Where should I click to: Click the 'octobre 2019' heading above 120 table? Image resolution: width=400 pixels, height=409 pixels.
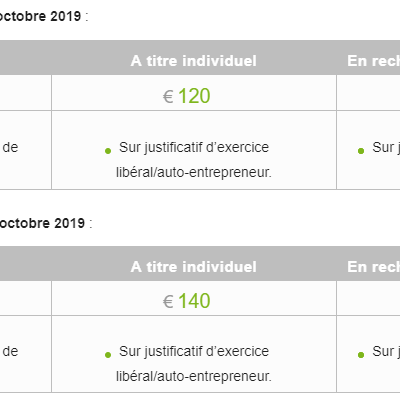[40, 16]
